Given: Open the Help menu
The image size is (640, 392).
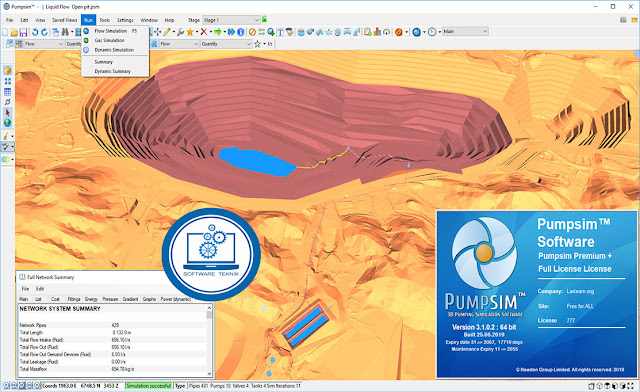Looking at the screenshot, I should [x=169, y=20].
